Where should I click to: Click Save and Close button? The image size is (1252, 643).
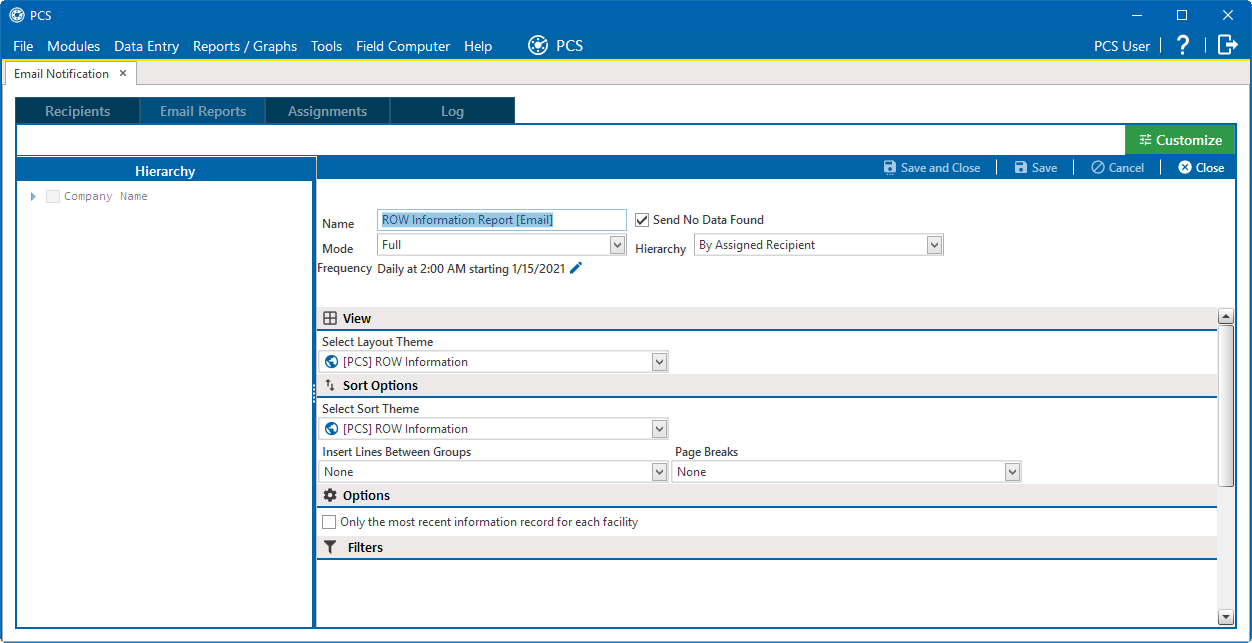click(932, 168)
